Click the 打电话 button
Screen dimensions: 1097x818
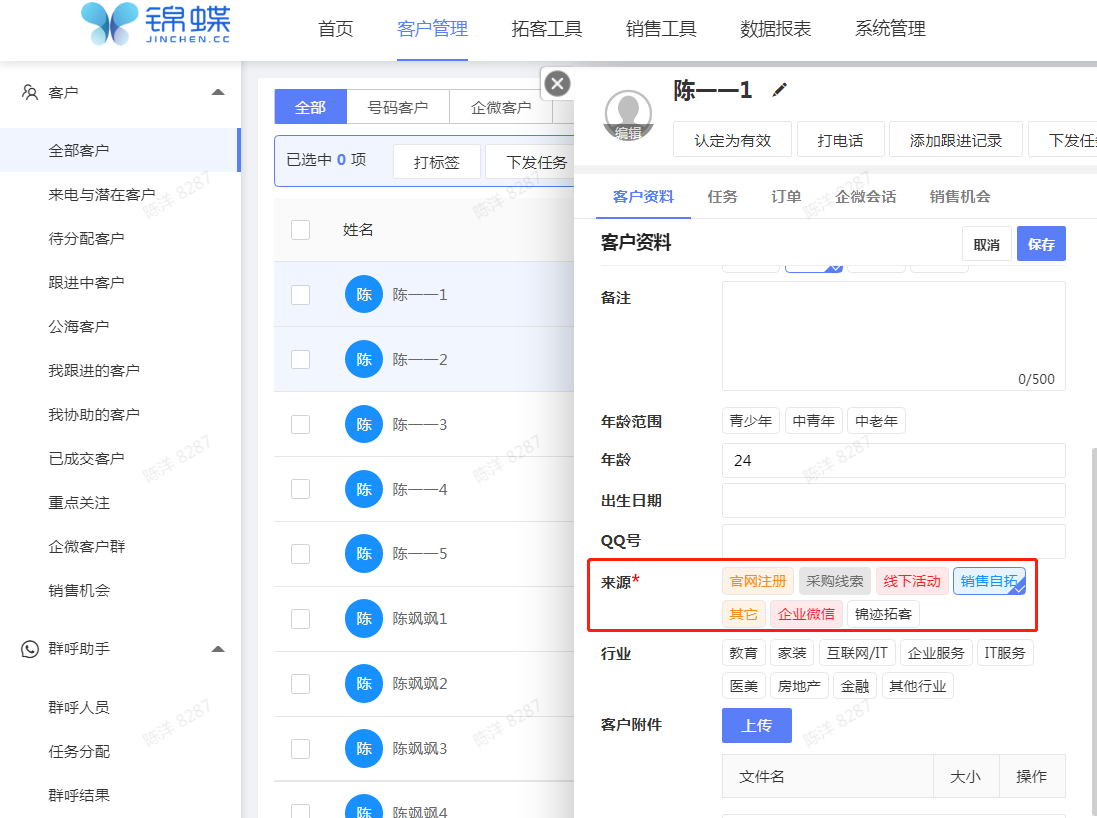[x=840, y=140]
